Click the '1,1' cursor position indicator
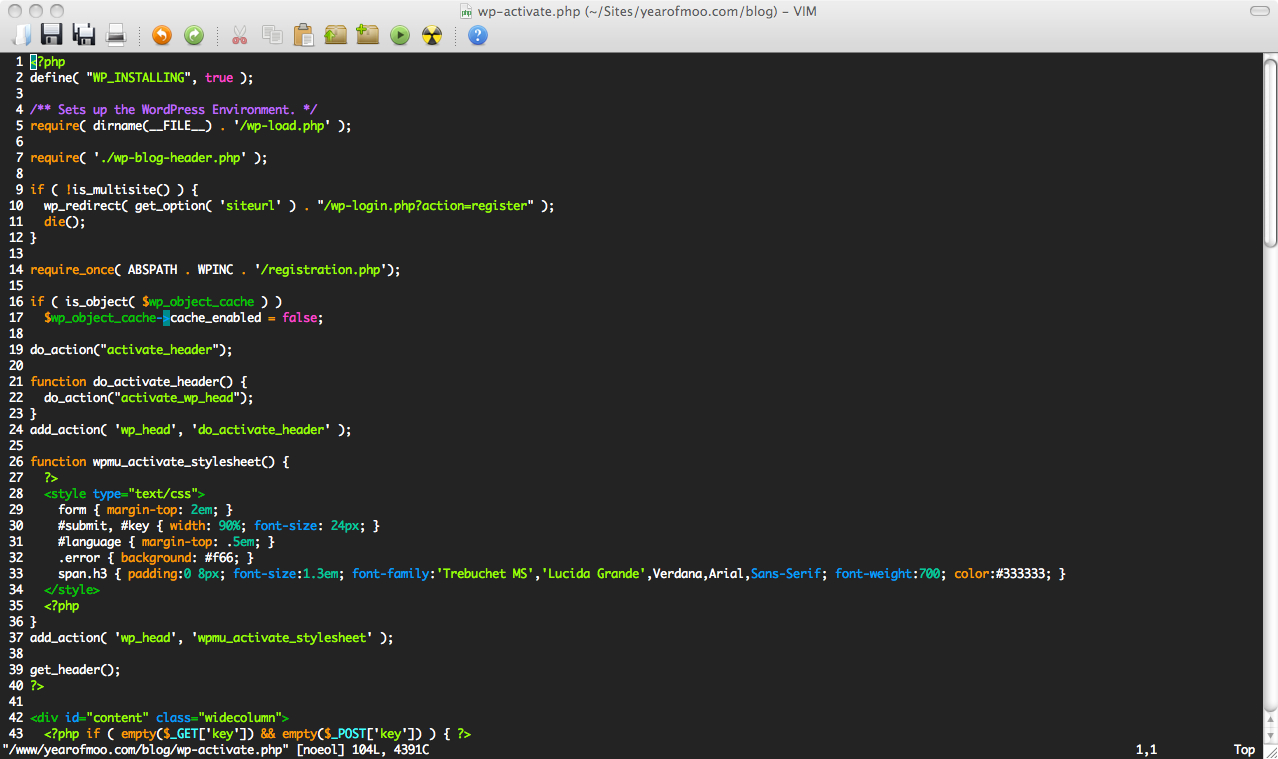The image size is (1278, 759). (x=1146, y=749)
